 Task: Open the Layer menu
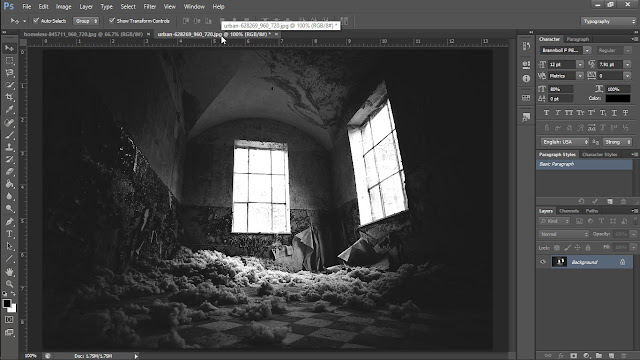click(86, 7)
